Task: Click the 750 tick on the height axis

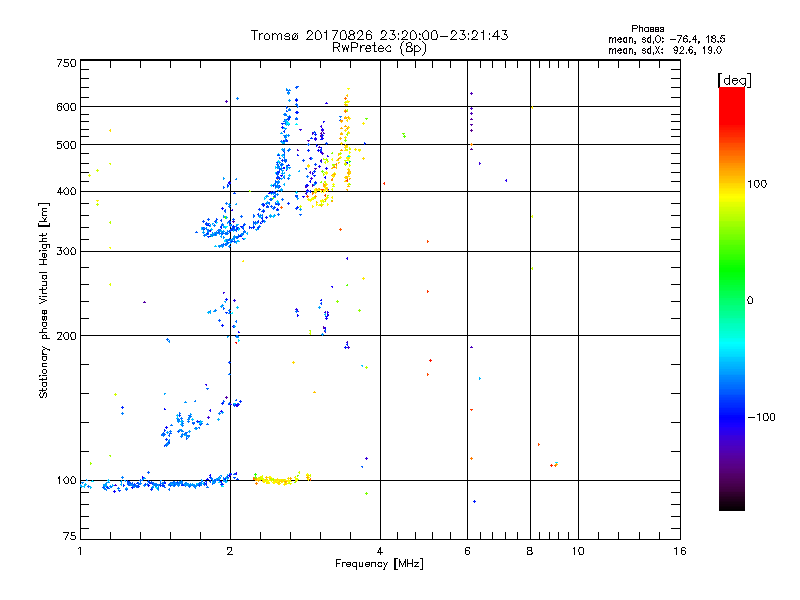Action: 66,63
